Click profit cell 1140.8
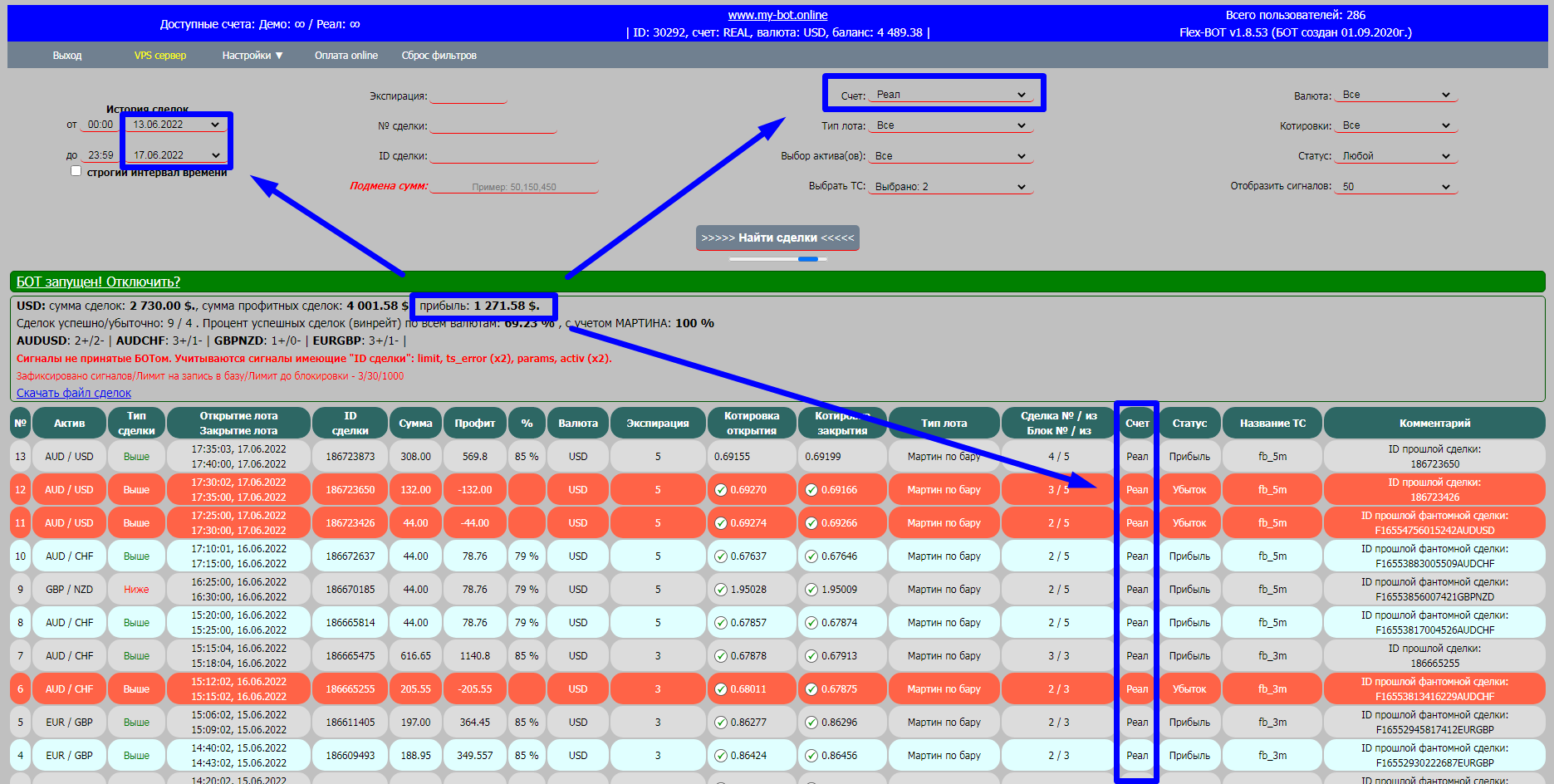This screenshot has height=784, width=1554. pyautogui.click(x=475, y=656)
